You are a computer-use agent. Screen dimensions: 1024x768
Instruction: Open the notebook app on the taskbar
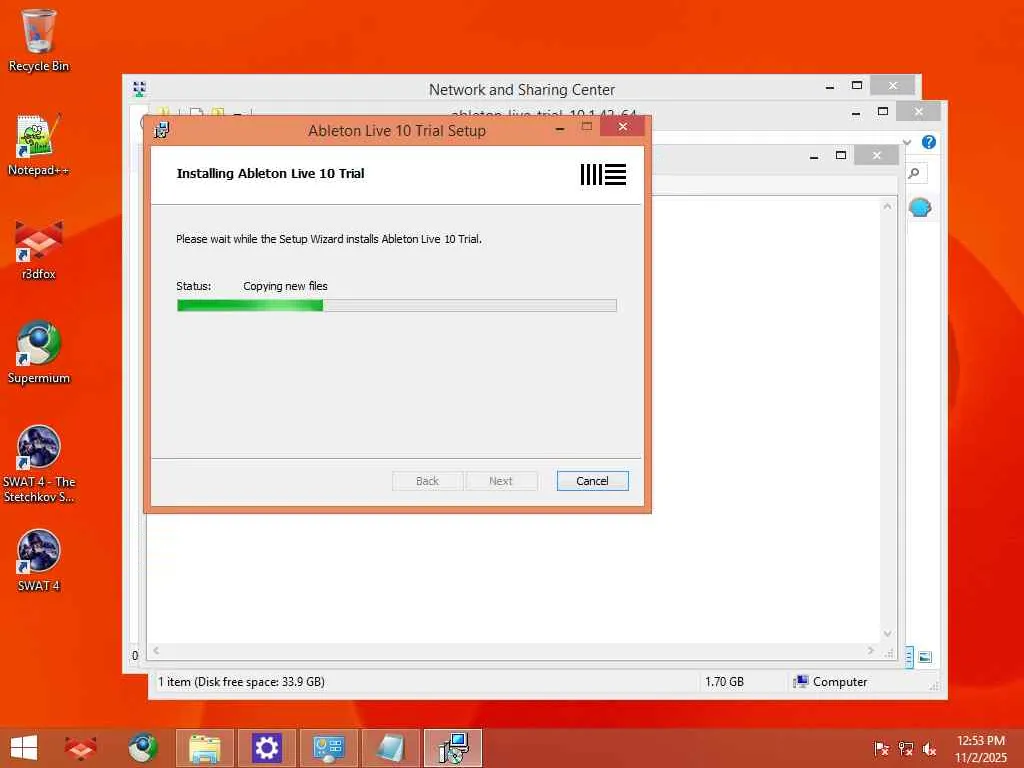pyautogui.click(x=391, y=748)
